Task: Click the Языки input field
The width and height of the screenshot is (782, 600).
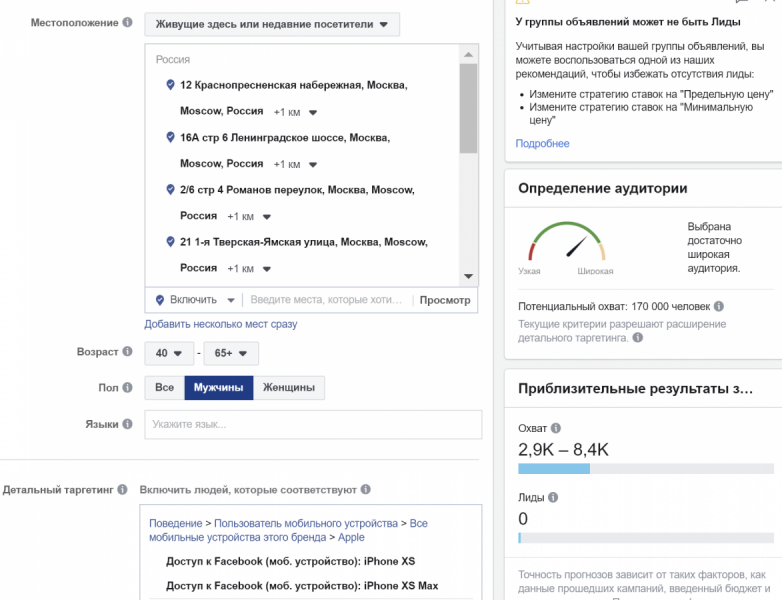Action: 312,424
